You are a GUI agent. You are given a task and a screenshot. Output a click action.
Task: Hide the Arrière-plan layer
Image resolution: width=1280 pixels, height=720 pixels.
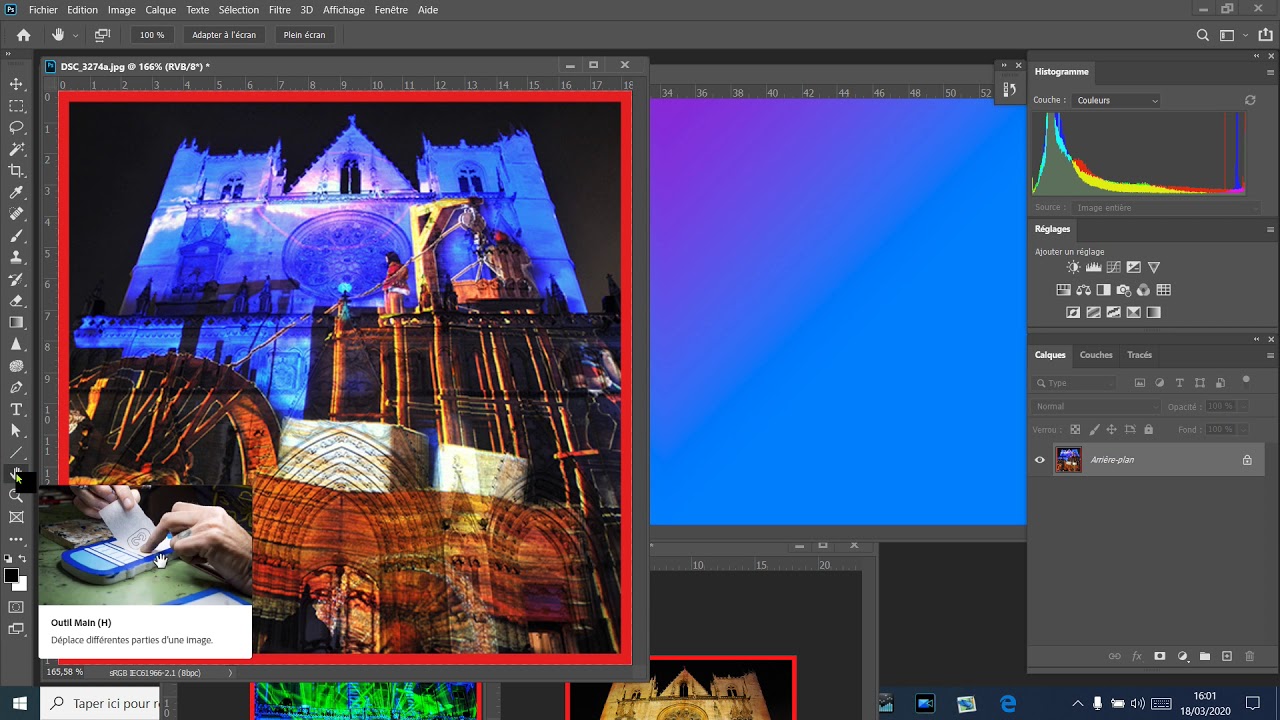click(x=1040, y=460)
